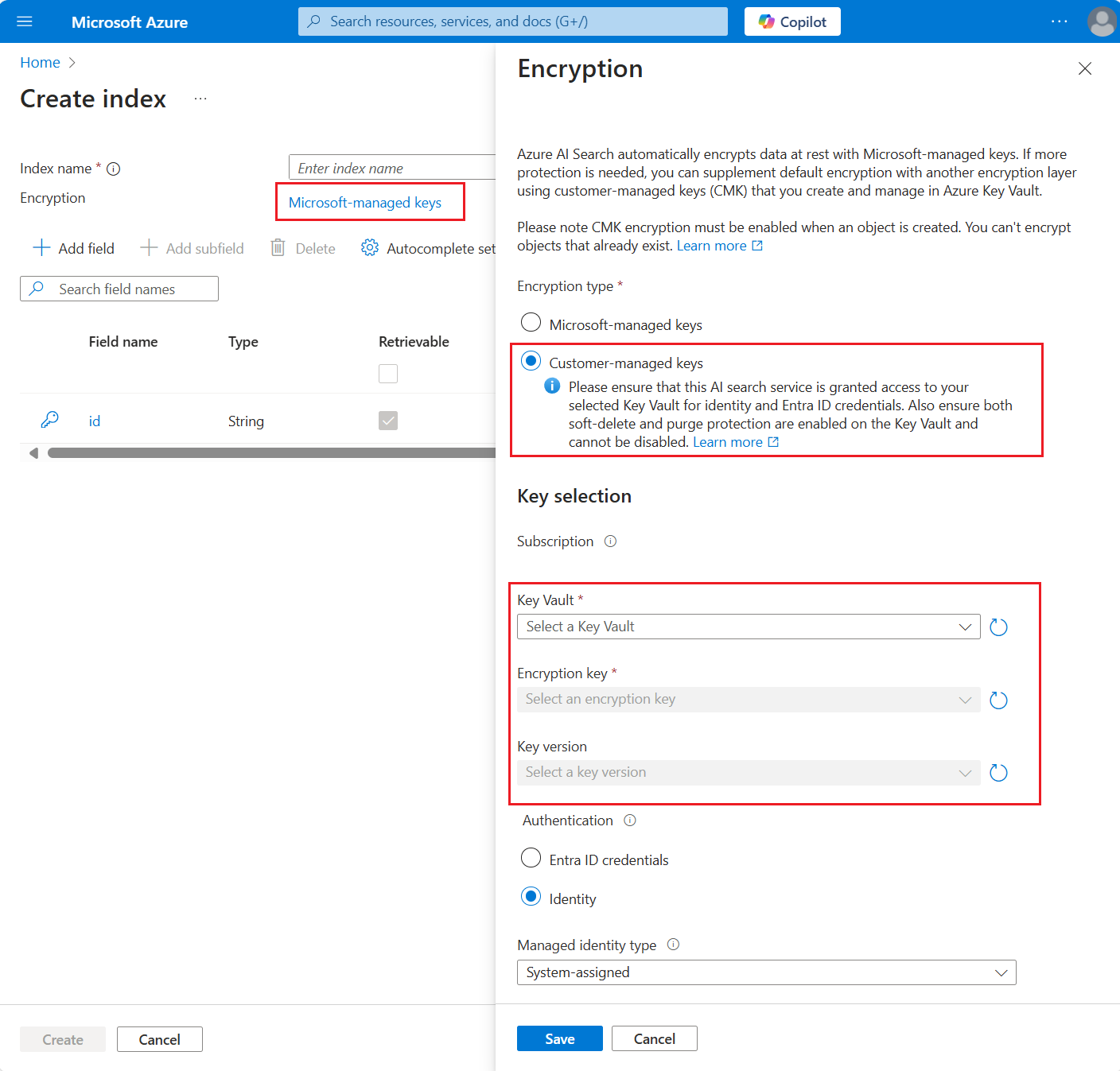Refresh the Encryption key list
Image resolution: width=1120 pixels, height=1071 pixels.
pos(998,700)
